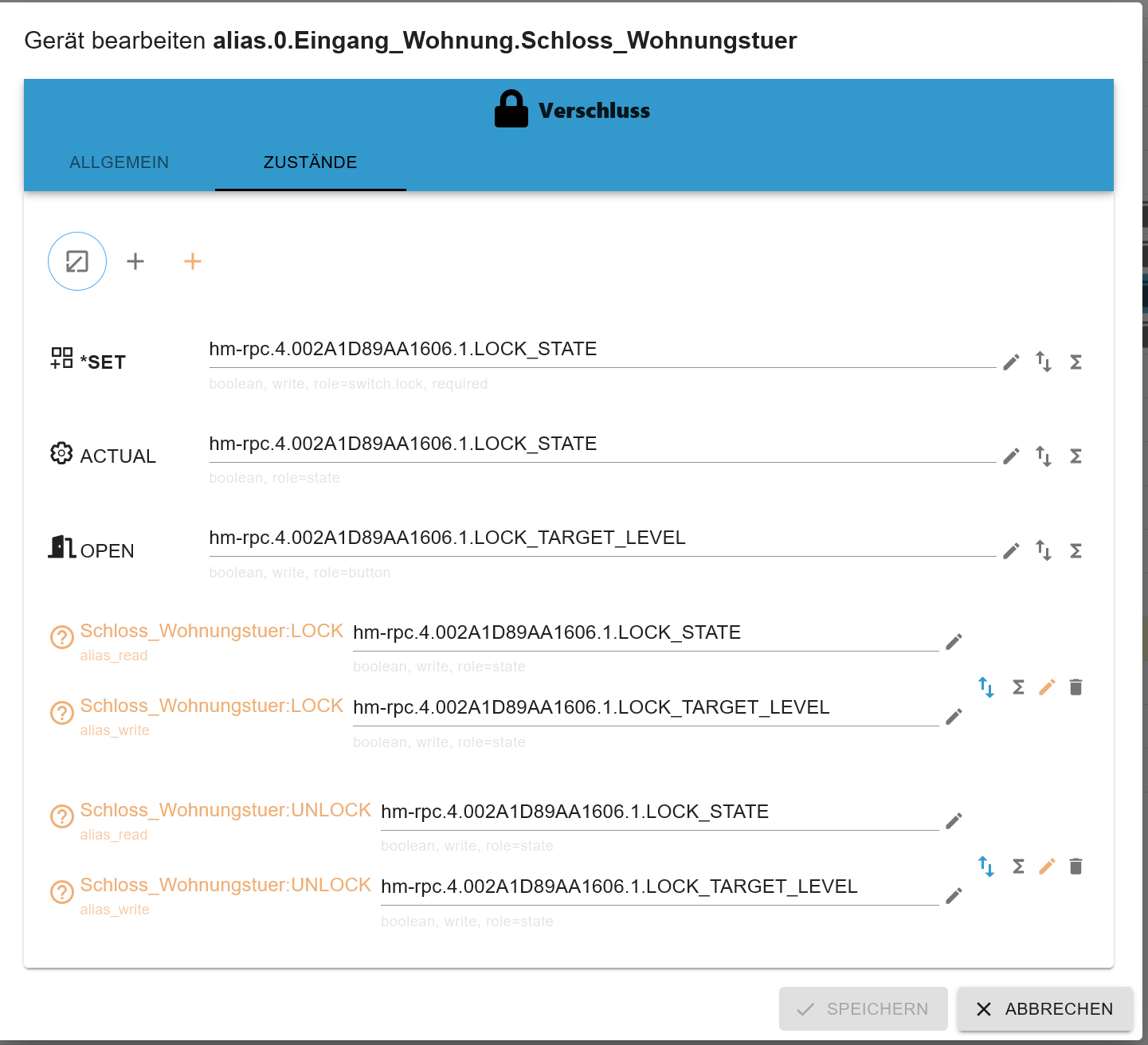Click the circled expand-mode icon button
Screen dimensions: 1148x1045
(77, 261)
